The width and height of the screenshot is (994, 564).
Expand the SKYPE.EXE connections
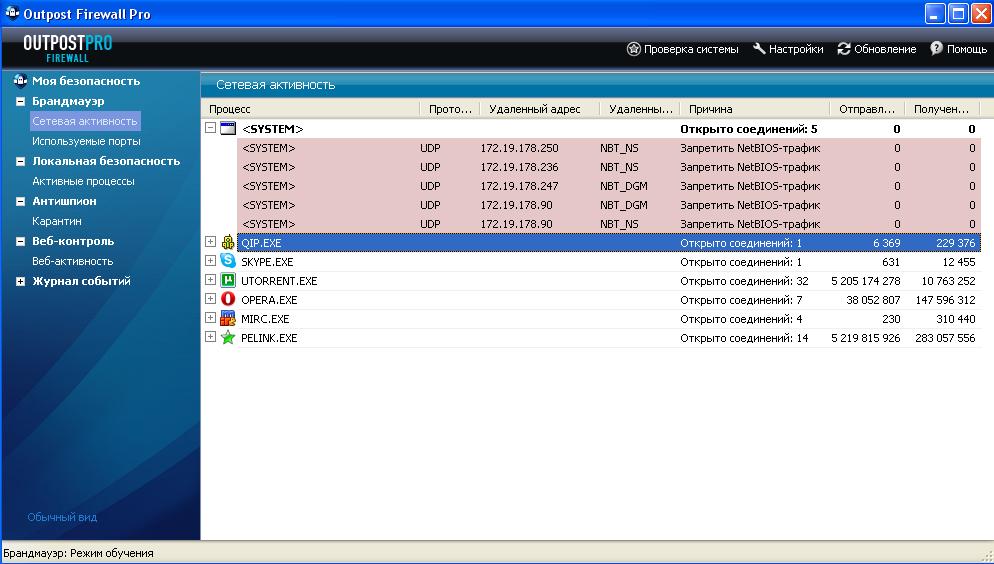210,260
